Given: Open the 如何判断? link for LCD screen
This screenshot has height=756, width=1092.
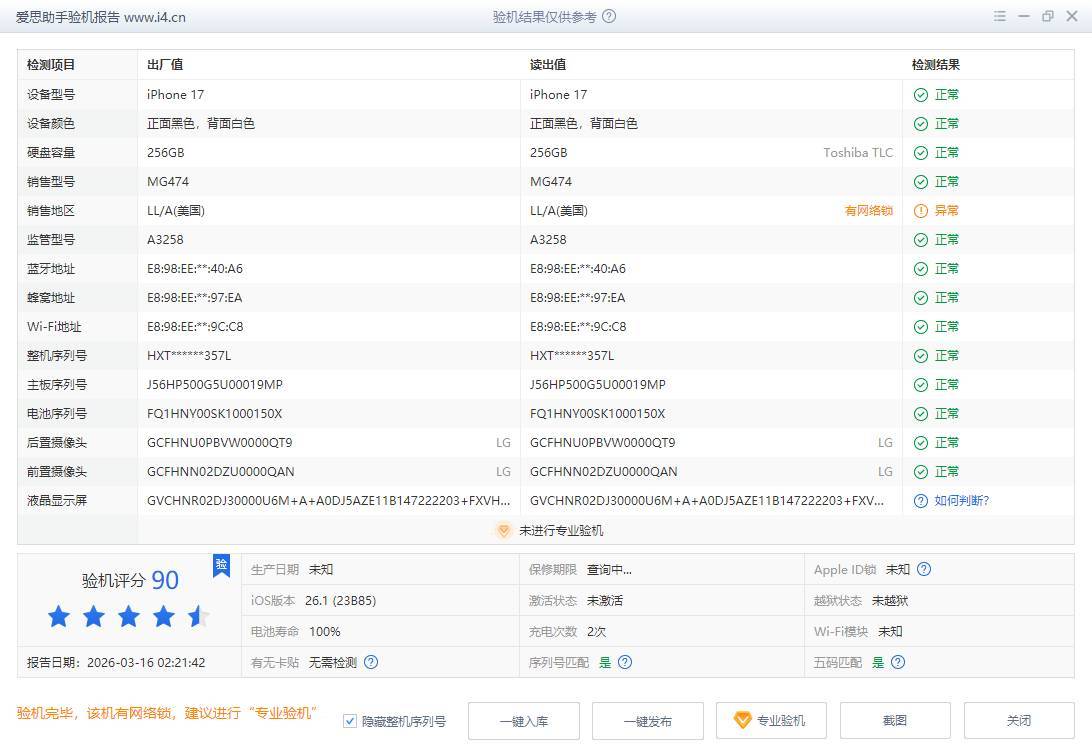Looking at the screenshot, I should pyautogui.click(x=961, y=500).
